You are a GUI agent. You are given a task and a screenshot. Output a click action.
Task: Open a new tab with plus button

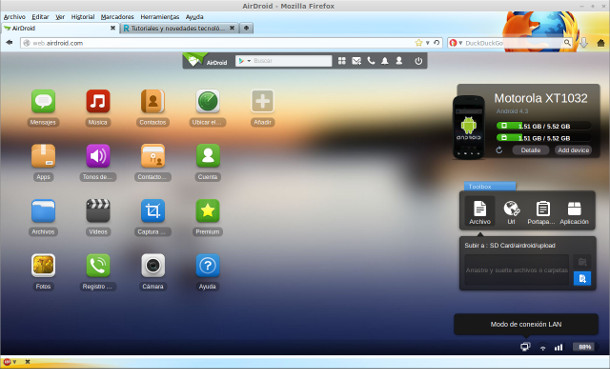click(x=246, y=28)
